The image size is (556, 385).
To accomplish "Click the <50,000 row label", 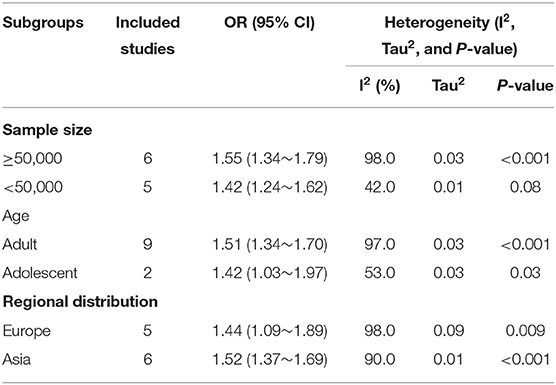I will click(32, 187).
